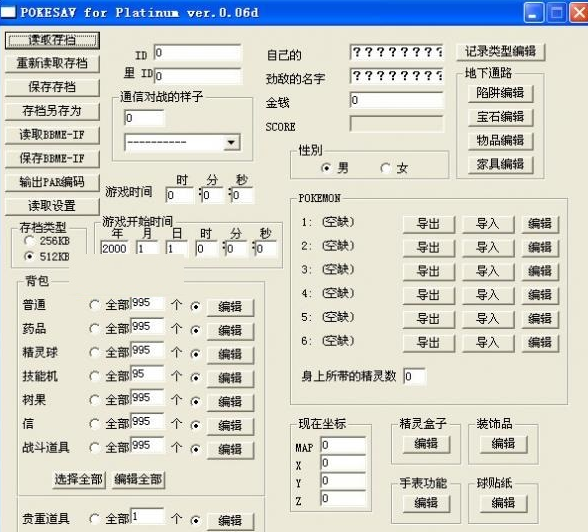Viewport: 588px width, 532px height.
Task: Click the 读取设置 button
Action: tap(52, 206)
